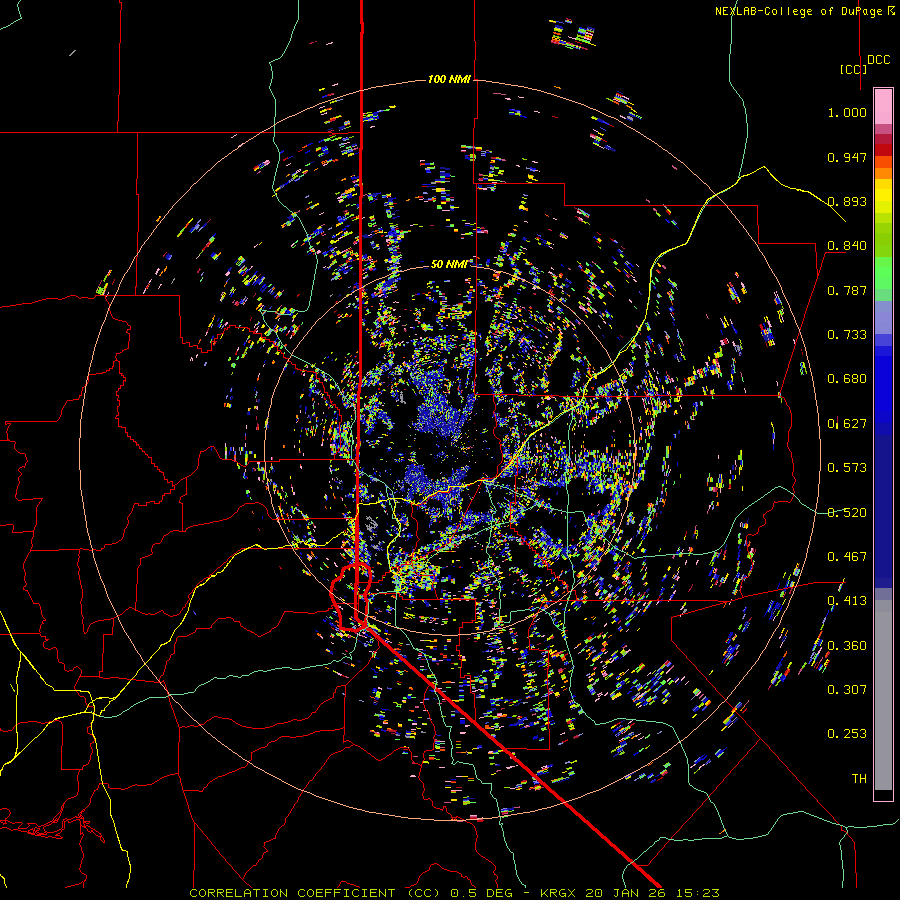This screenshot has width=900, height=900.
Task: Click the 1.000 value on the scale
Action: click(847, 112)
